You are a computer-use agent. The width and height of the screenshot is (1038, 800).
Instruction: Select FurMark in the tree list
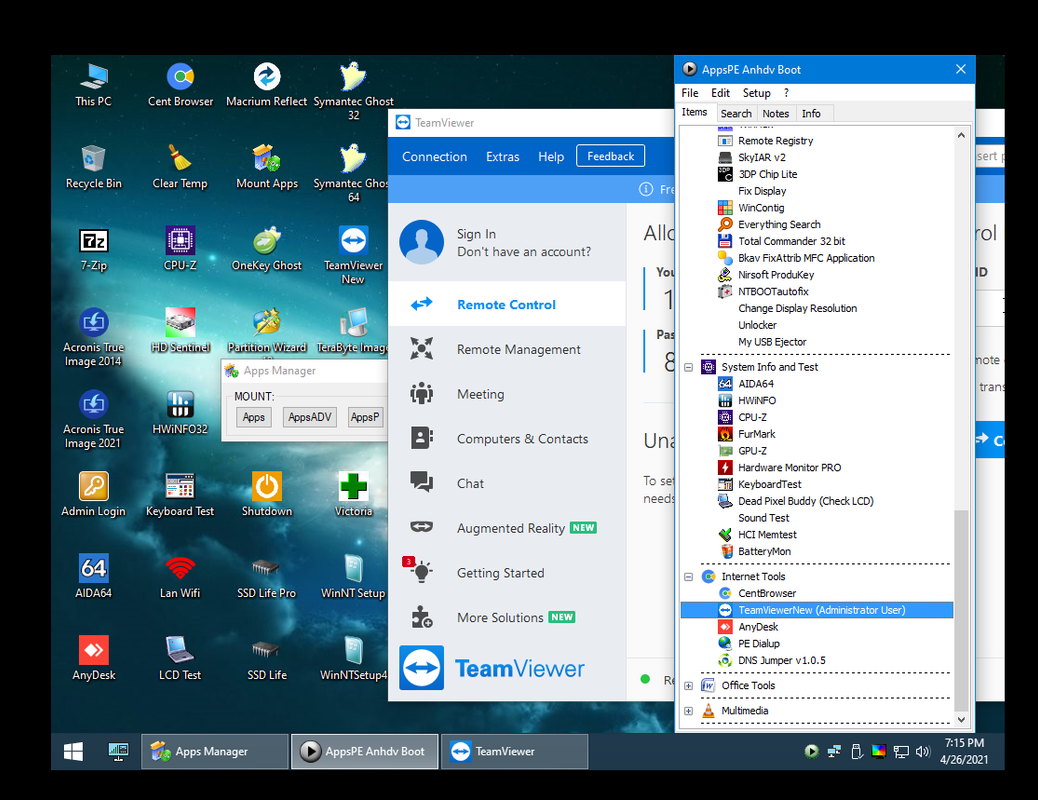pyautogui.click(x=756, y=434)
